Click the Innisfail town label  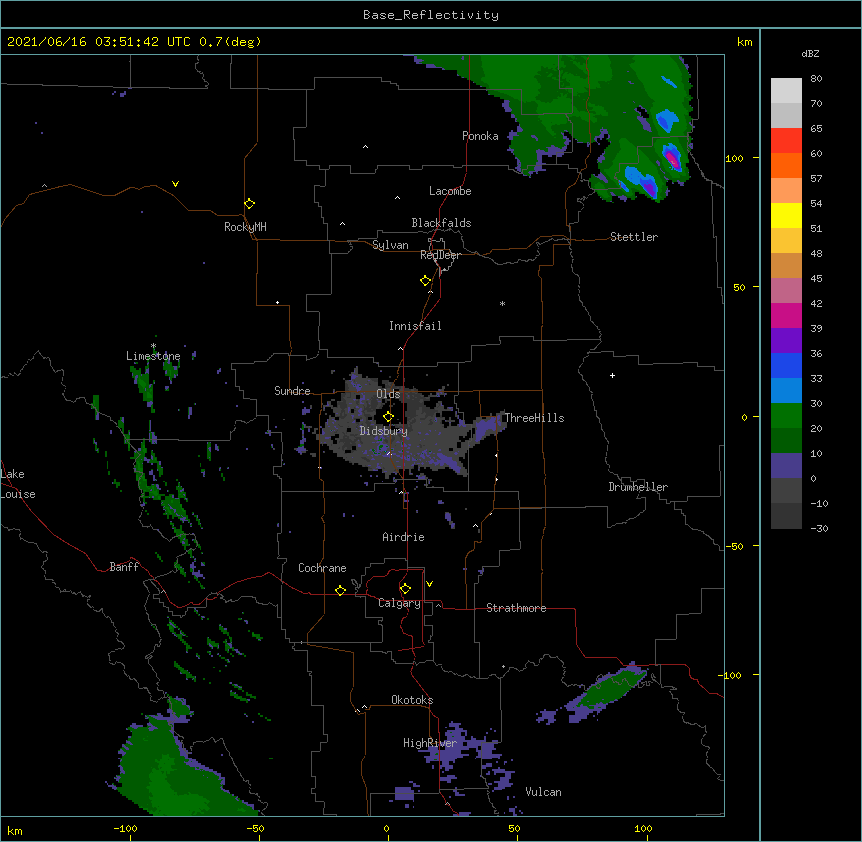[415, 326]
